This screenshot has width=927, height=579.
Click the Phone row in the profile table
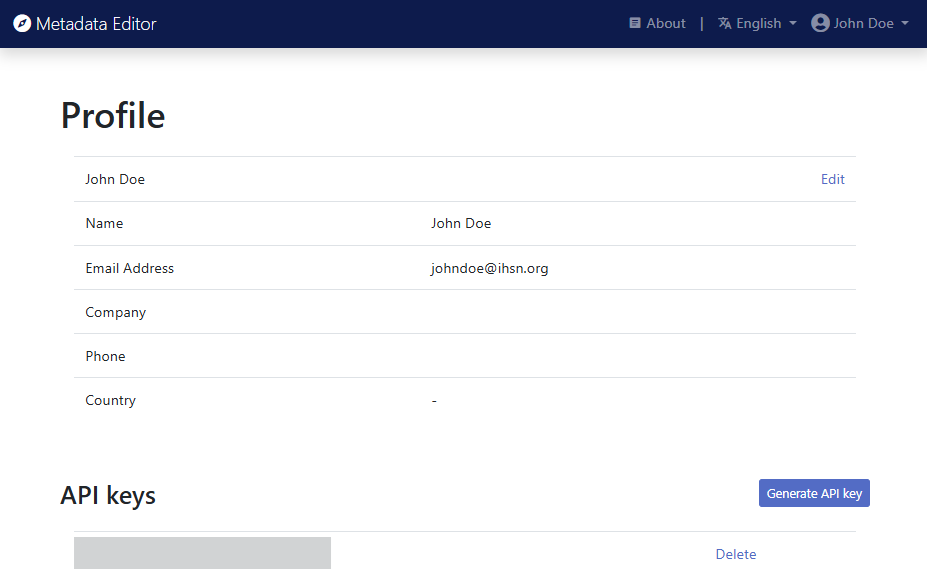105,355
